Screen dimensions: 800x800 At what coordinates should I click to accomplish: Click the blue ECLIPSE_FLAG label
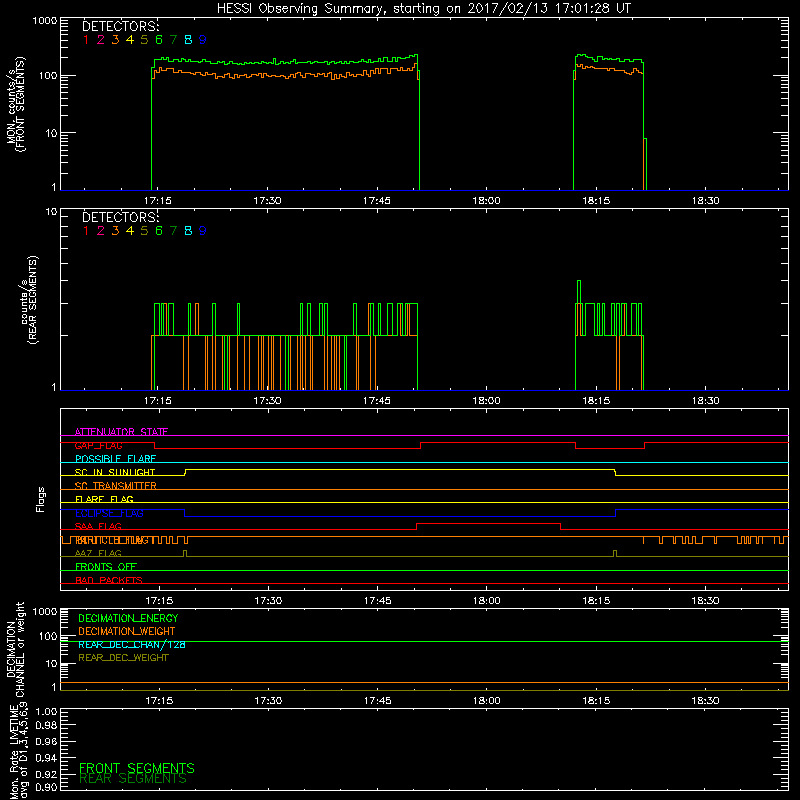point(109,513)
